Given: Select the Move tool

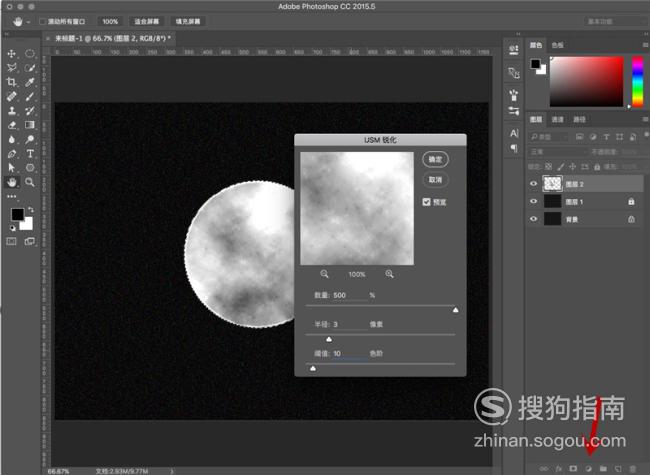Looking at the screenshot, I should (12, 53).
